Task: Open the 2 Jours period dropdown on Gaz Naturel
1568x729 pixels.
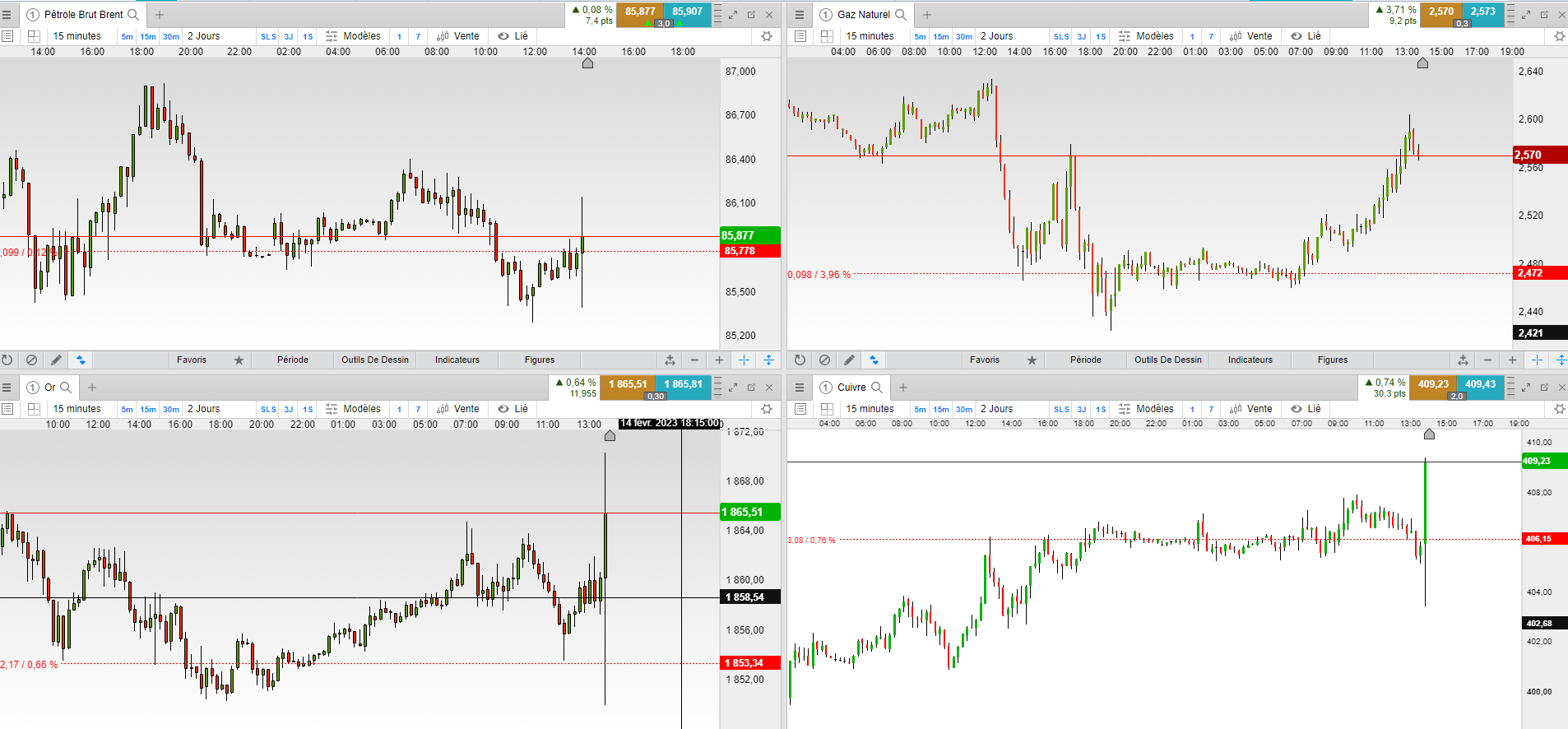Action: pos(996,36)
